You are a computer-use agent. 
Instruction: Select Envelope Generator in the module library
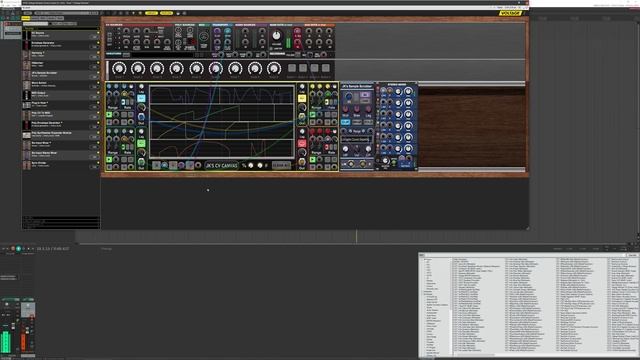(61, 44)
